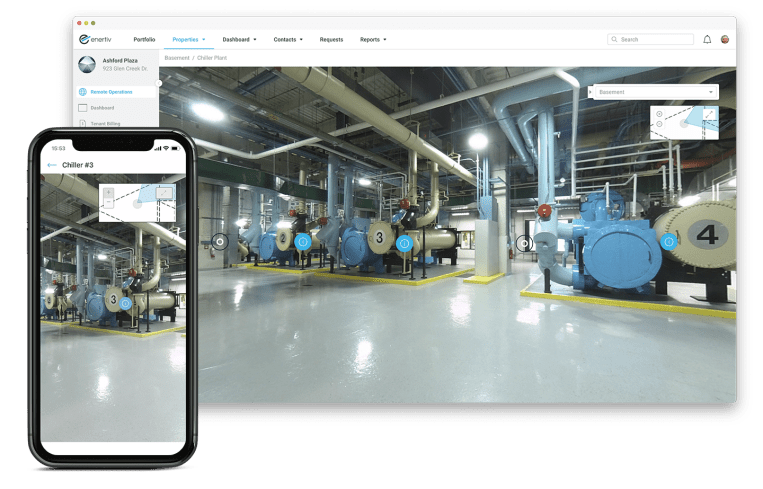
Task: Tap the info hotspot on phone chiller 3
Action: 126,303
